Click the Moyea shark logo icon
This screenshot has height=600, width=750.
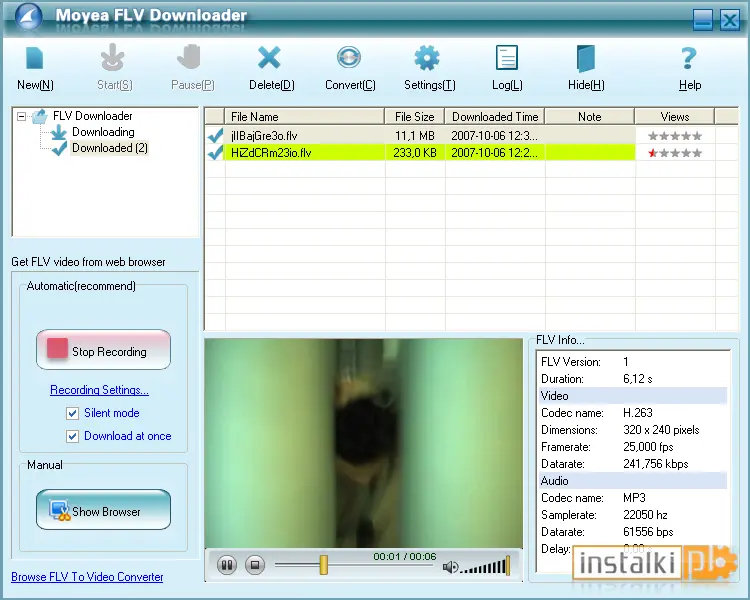click(x=28, y=16)
